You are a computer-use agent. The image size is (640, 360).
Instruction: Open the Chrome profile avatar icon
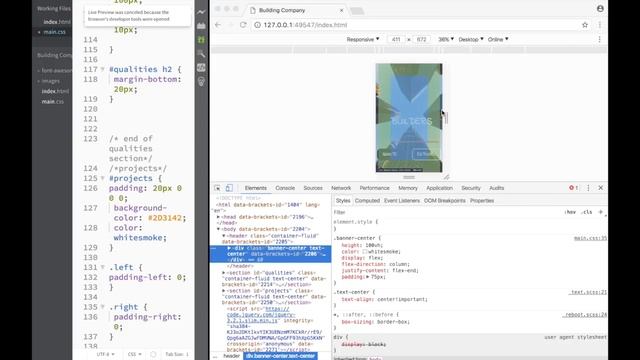click(600, 9)
